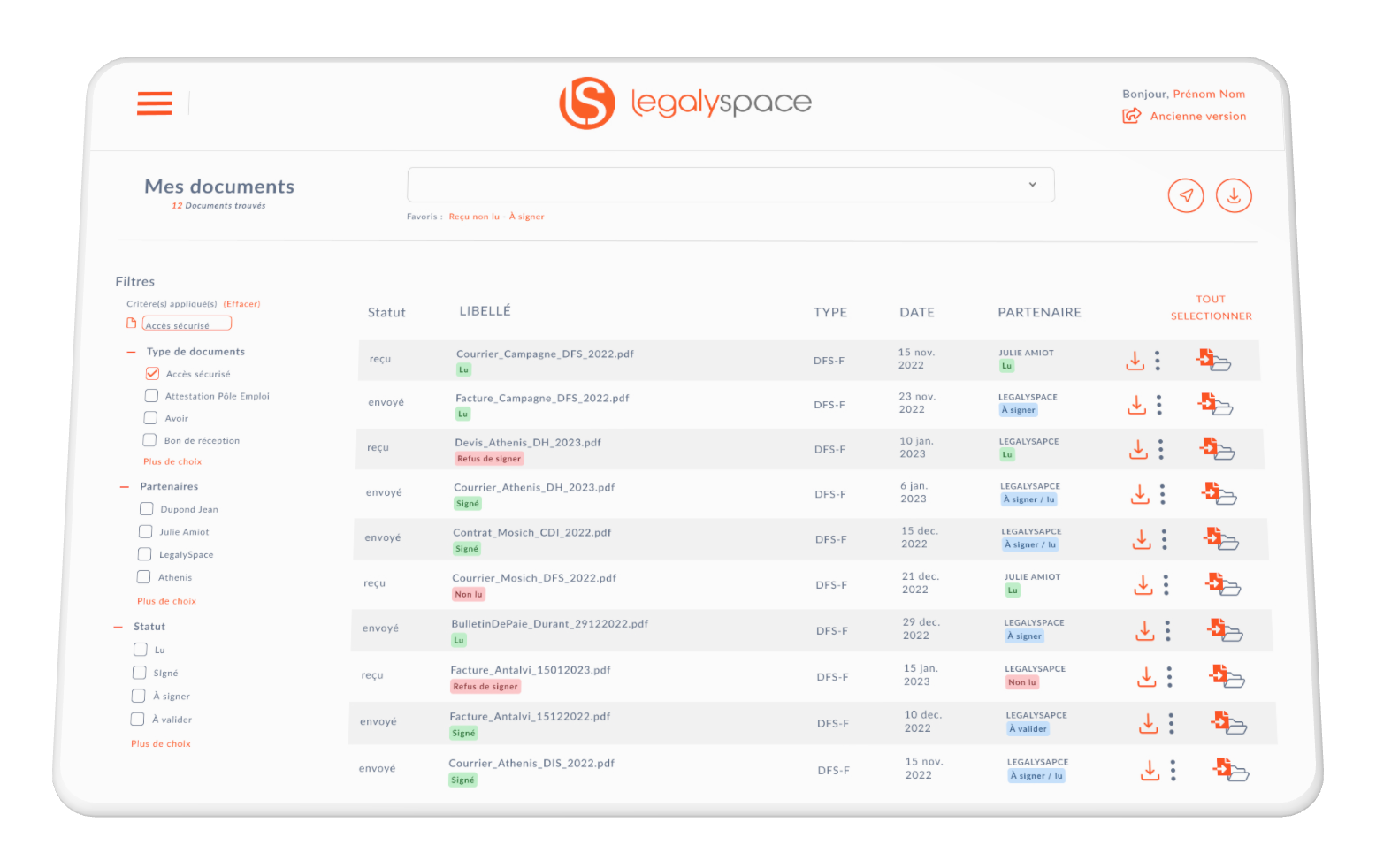
Task: Show Plus de choix under Statut
Action: pos(160,744)
